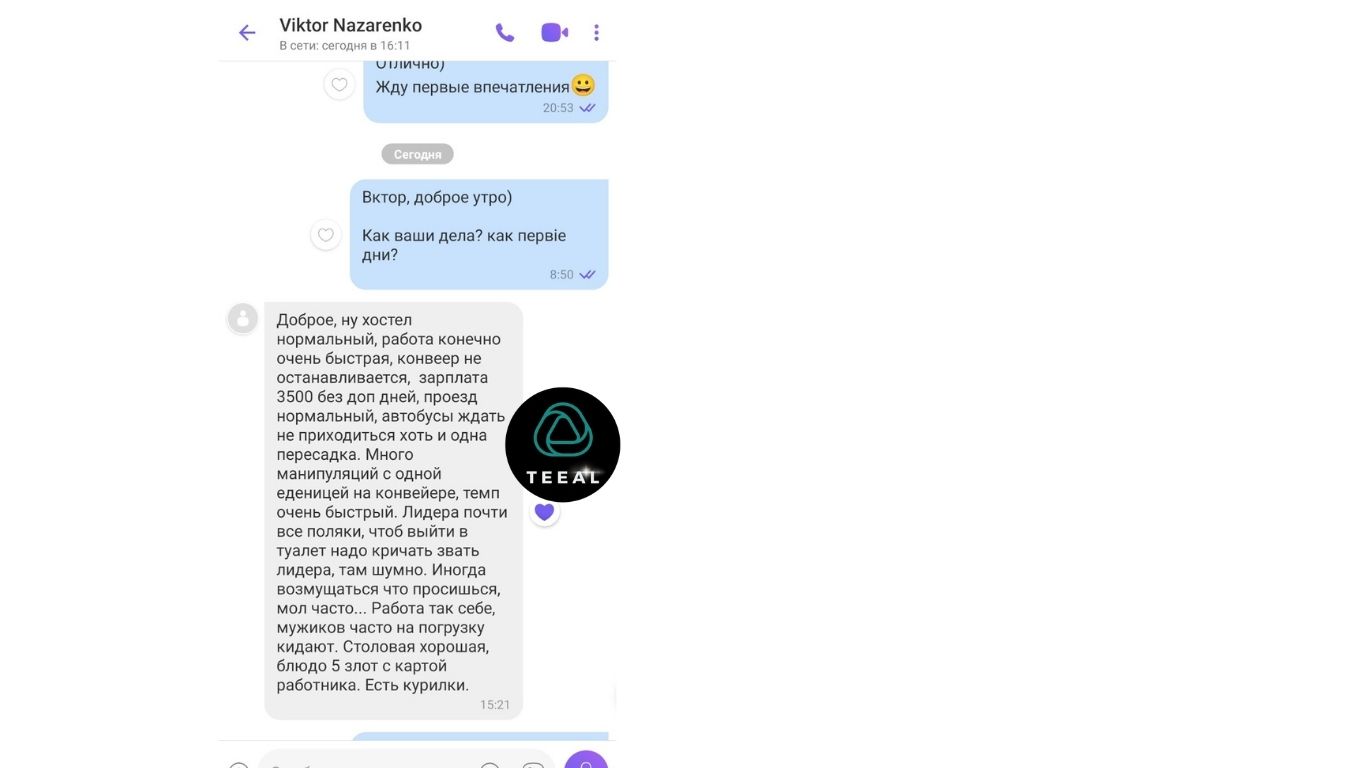Click the 20:53 read receipt checkmarks

click(588, 108)
